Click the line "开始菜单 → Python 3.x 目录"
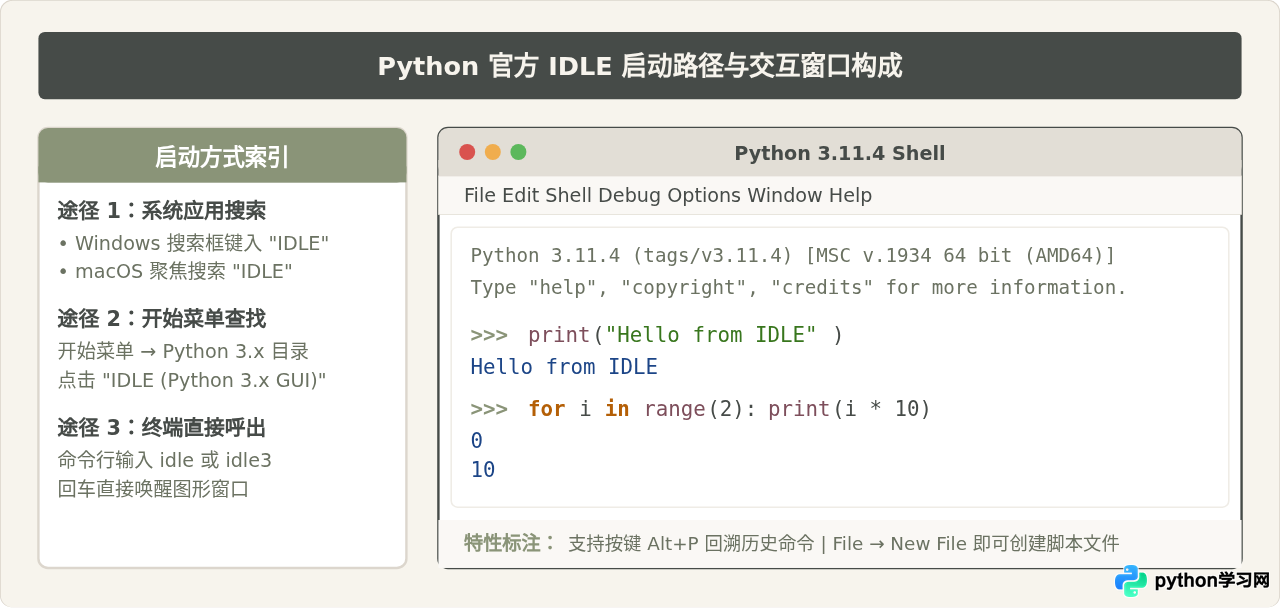Screen dimensions: 1280x608 [x=183, y=351]
